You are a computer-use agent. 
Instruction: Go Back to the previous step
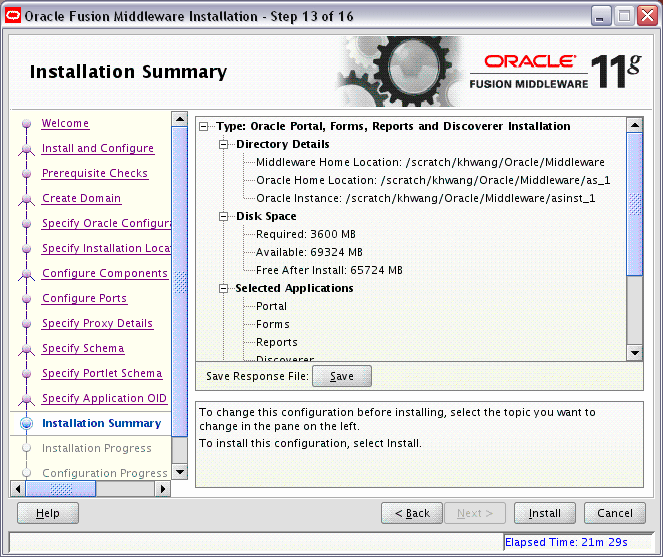[x=412, y=513]
